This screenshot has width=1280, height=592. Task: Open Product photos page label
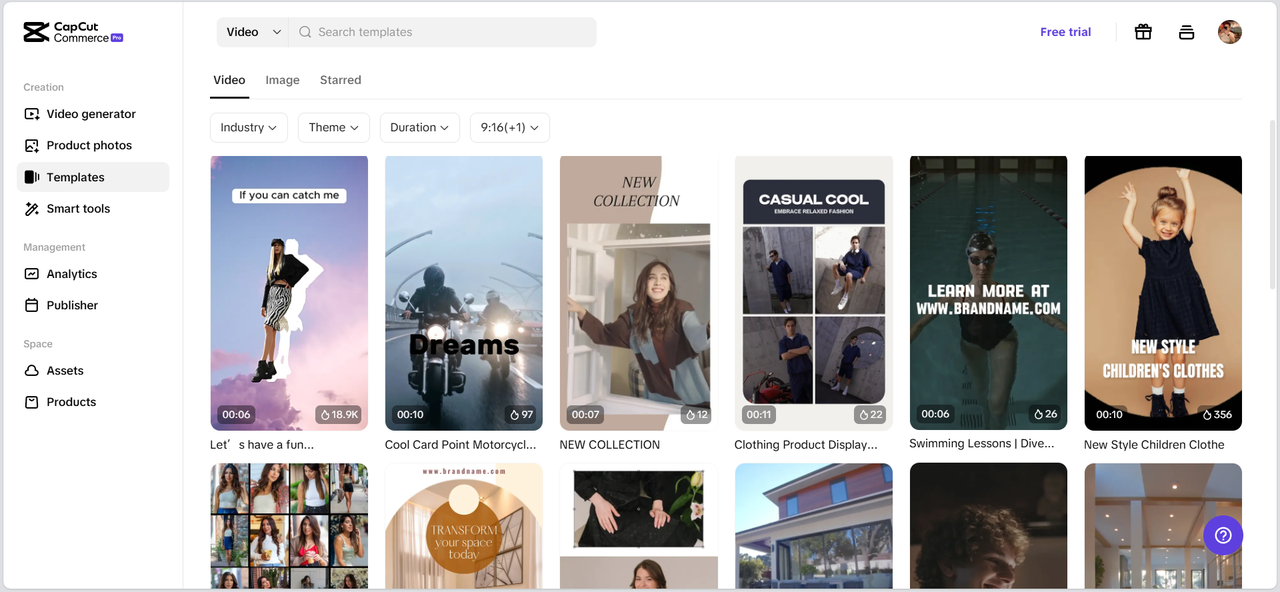click(x=89, y=145)
